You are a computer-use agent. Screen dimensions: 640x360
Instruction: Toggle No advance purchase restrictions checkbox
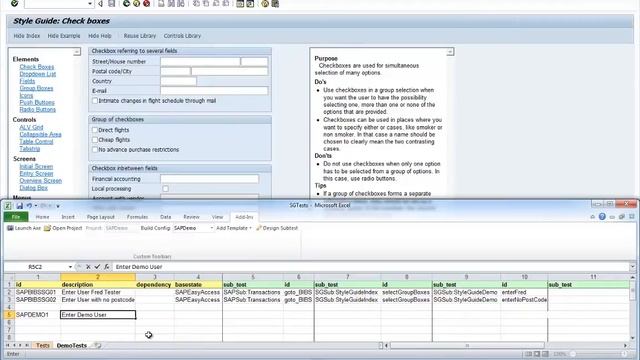click(x=95, y=150)
